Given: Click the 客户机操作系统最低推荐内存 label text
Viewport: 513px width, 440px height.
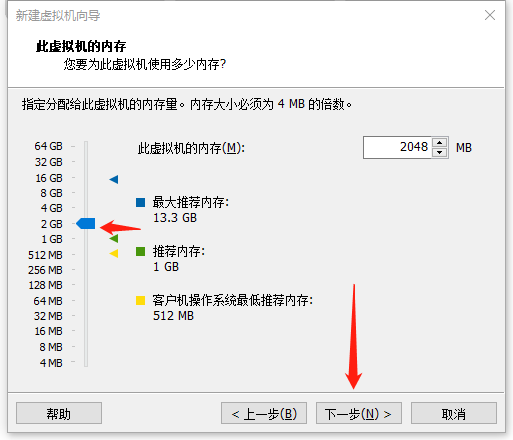Looking at the screenshot, I should pyautogui.click(x=233, y=300).
